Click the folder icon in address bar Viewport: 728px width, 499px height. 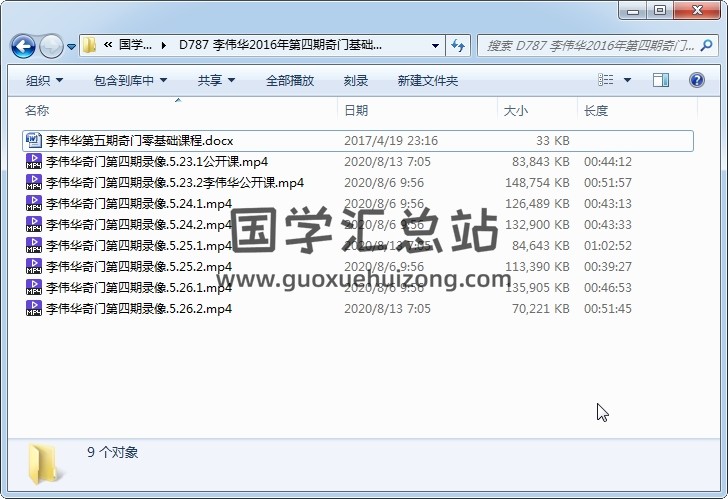point(89,45)
